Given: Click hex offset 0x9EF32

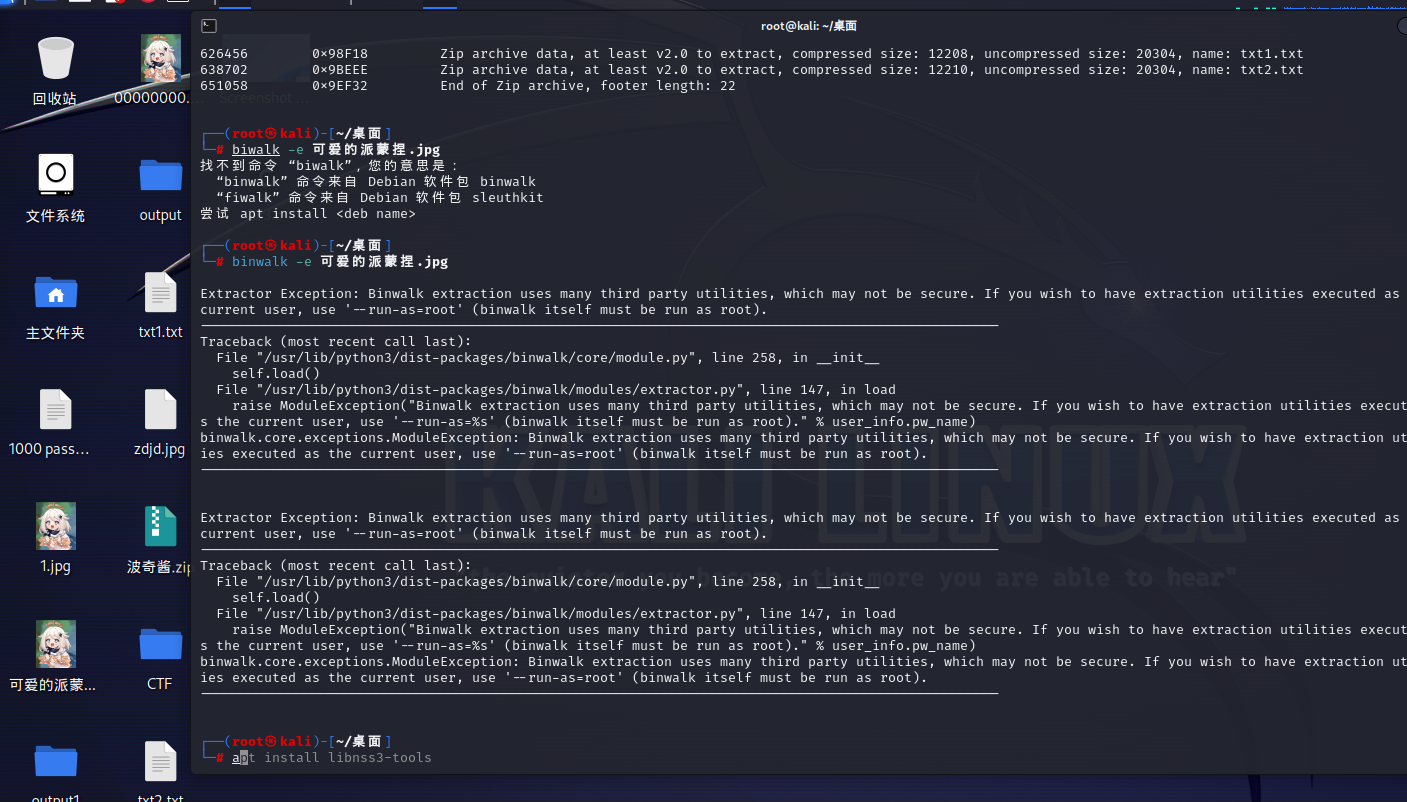Looking at the screenshot, I should (x=340, y=86).
